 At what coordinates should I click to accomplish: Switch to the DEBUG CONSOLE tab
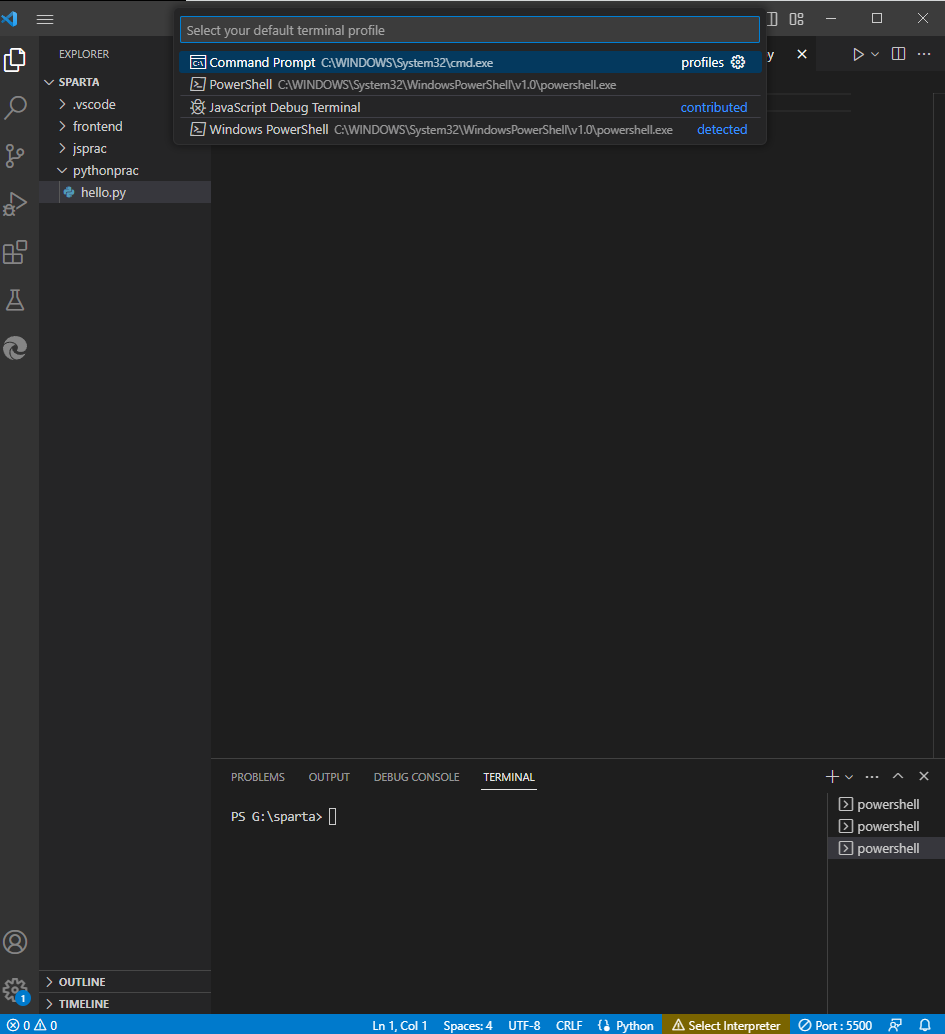(416, 777)
